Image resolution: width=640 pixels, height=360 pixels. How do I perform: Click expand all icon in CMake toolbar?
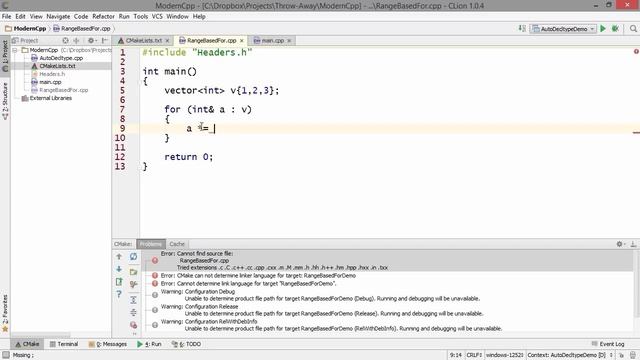pos(133,300)
